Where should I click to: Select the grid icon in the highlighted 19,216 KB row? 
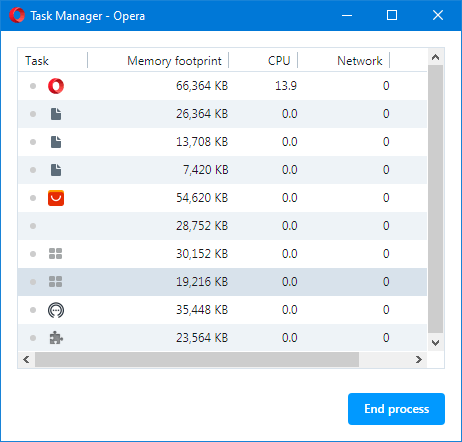pos(55,282)
